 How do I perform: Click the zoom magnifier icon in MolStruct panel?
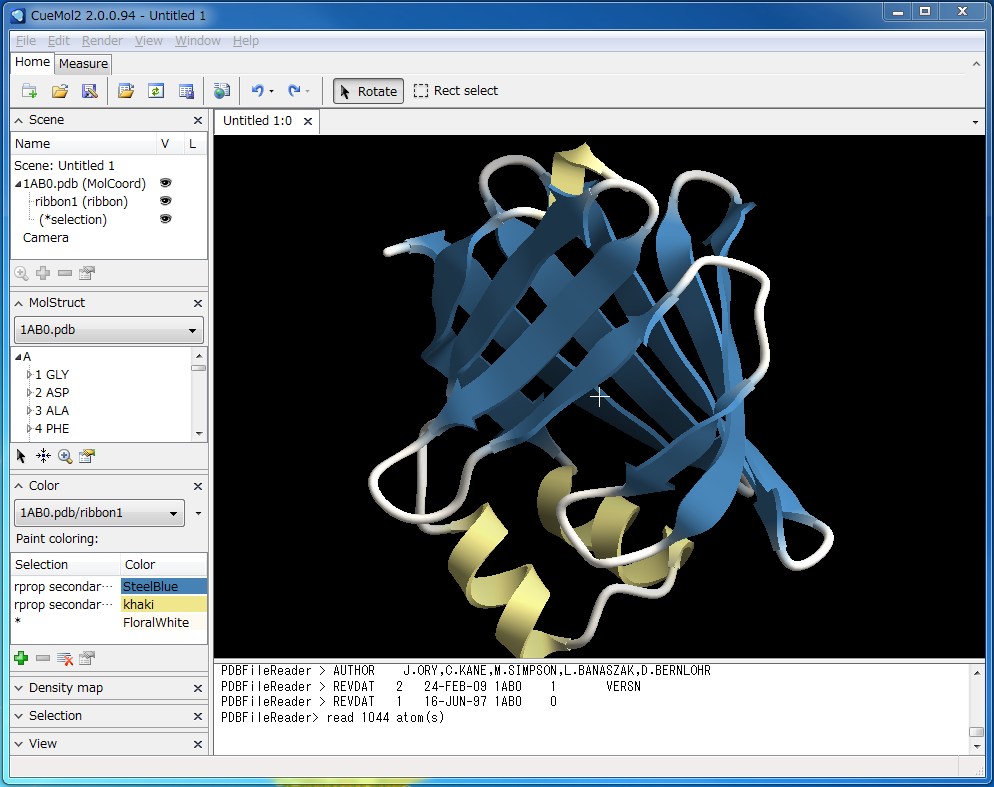pos(65,456)
